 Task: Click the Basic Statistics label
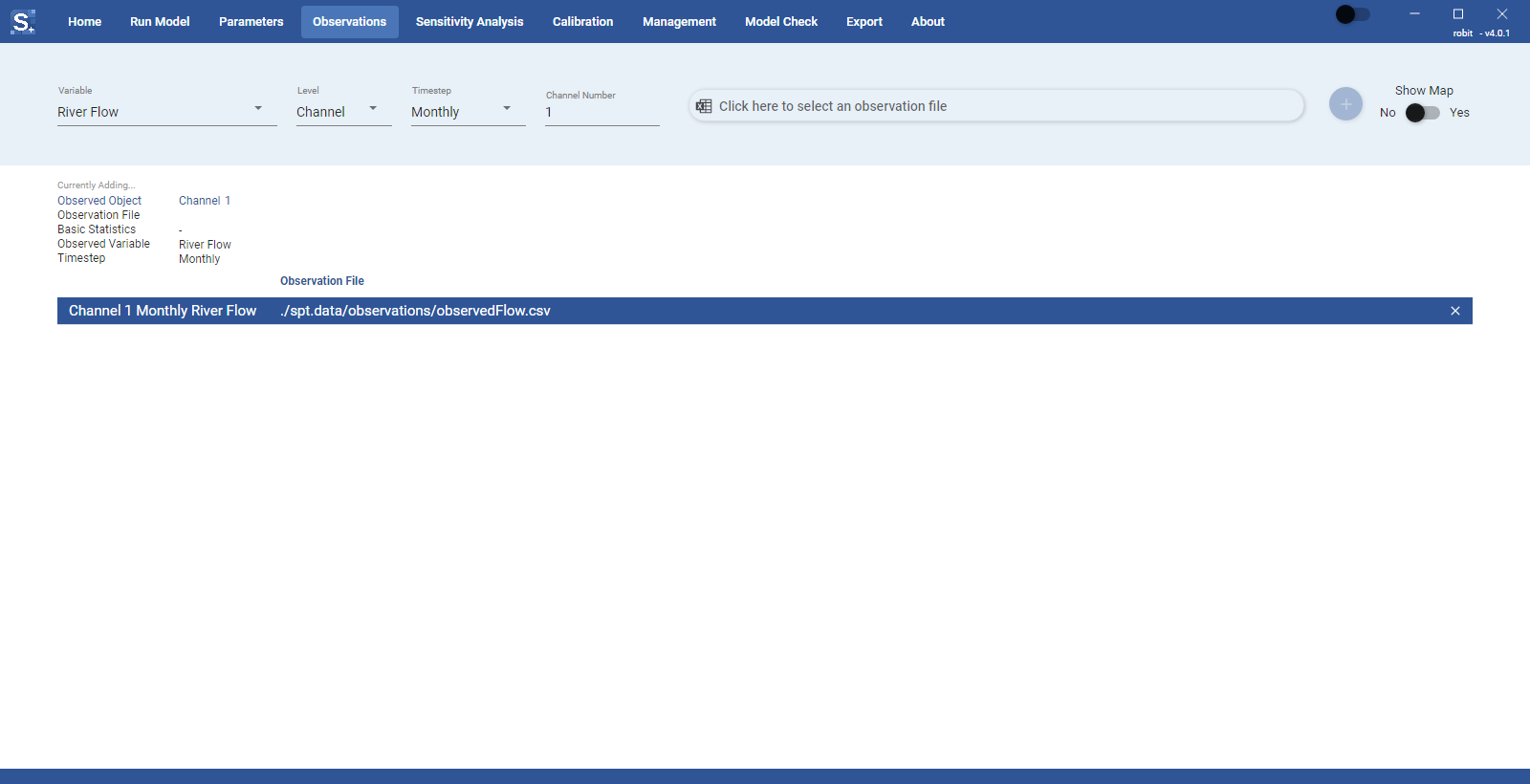point(97,229)
